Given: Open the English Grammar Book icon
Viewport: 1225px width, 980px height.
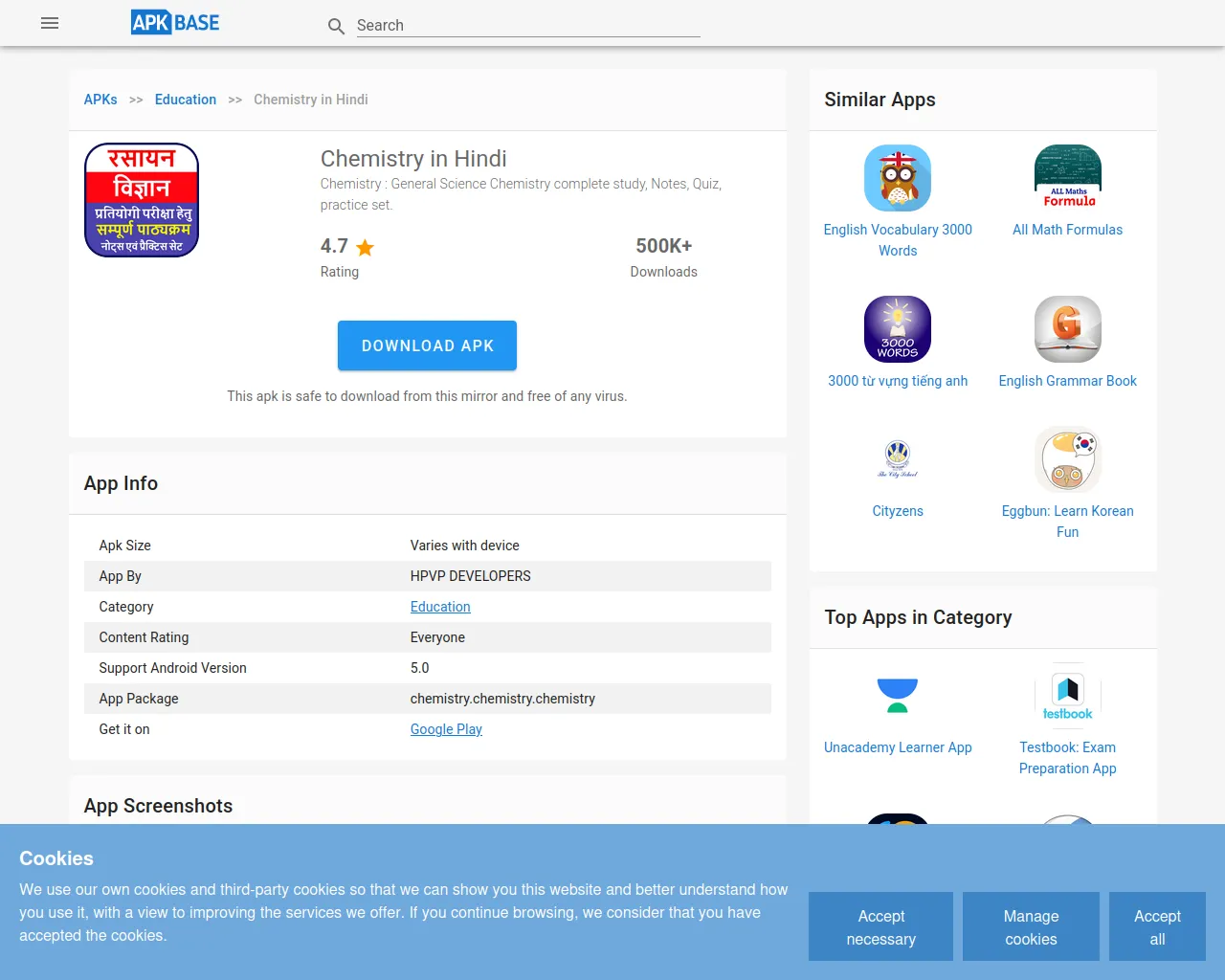Looking at the screenshot, I should tap(1067, 329).
